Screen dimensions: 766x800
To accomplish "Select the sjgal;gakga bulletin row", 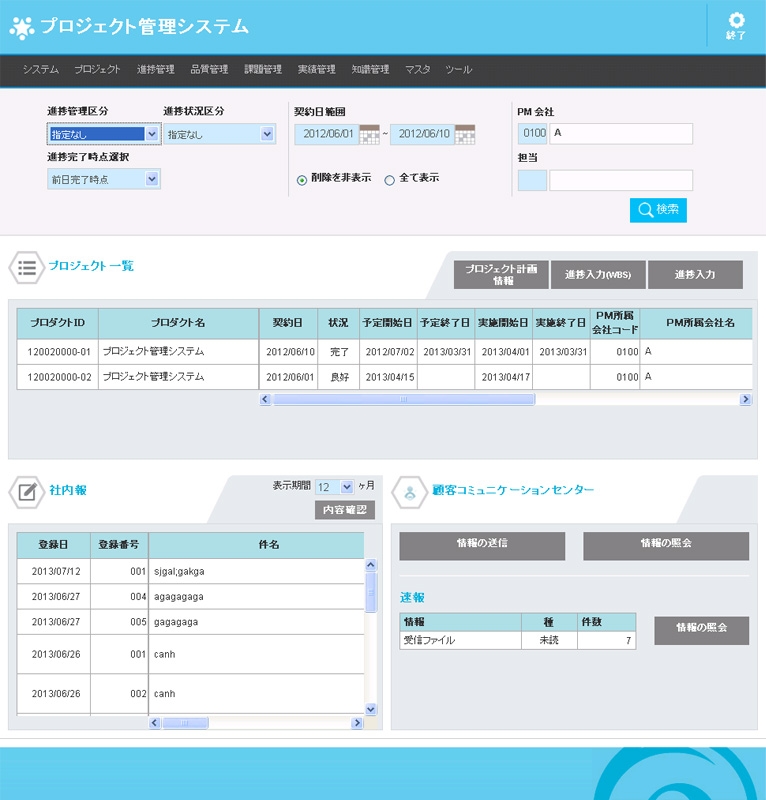I will [191, 572].
